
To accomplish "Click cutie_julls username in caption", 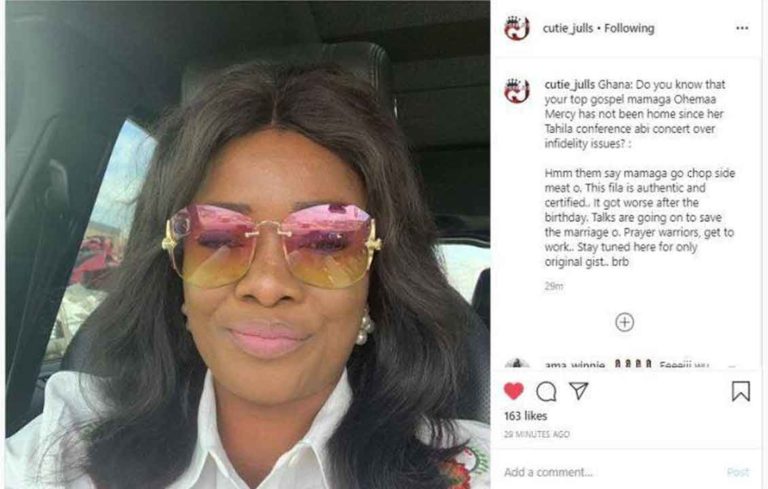I will tap(570, 84).
